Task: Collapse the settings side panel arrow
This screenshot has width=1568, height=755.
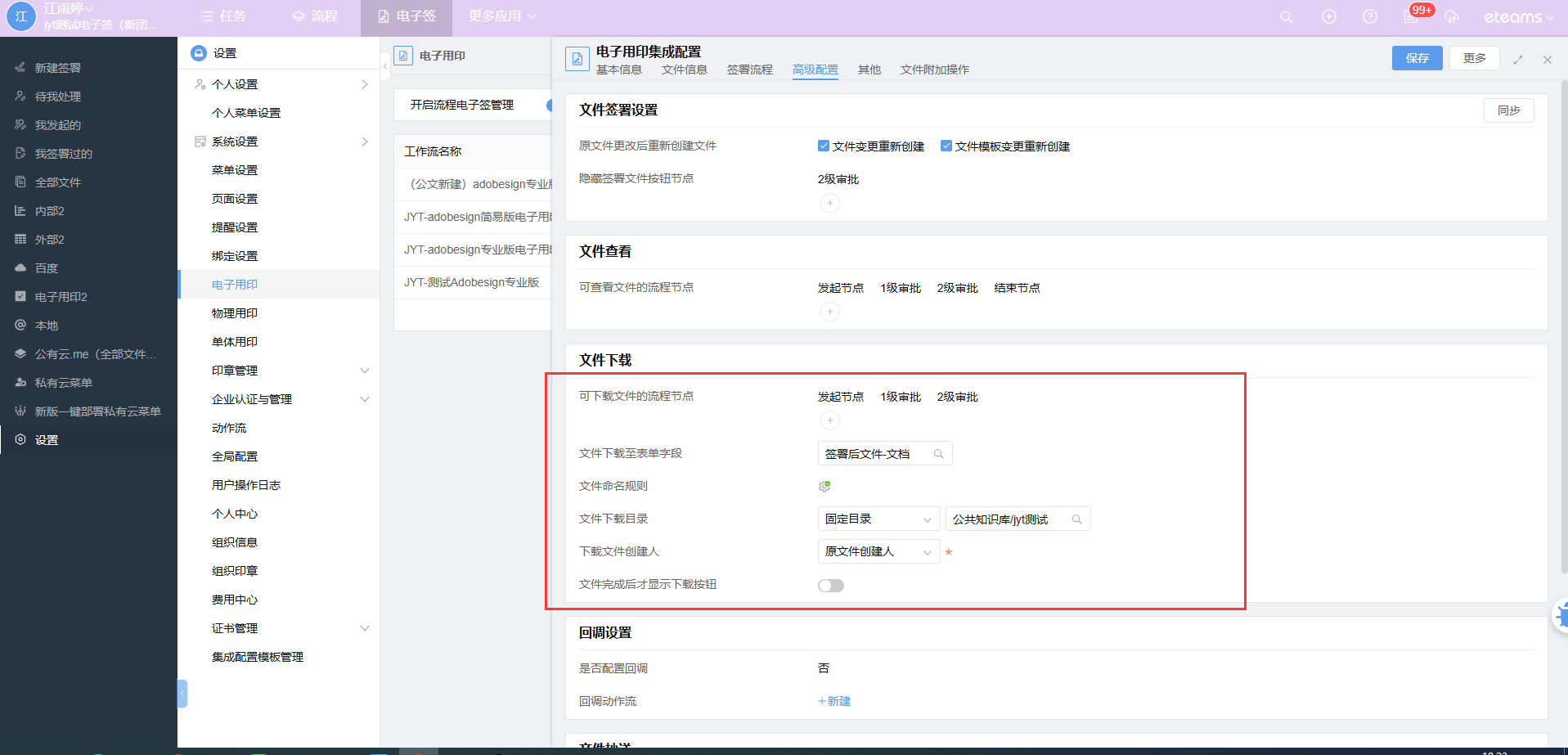Action: click(384, 65)
